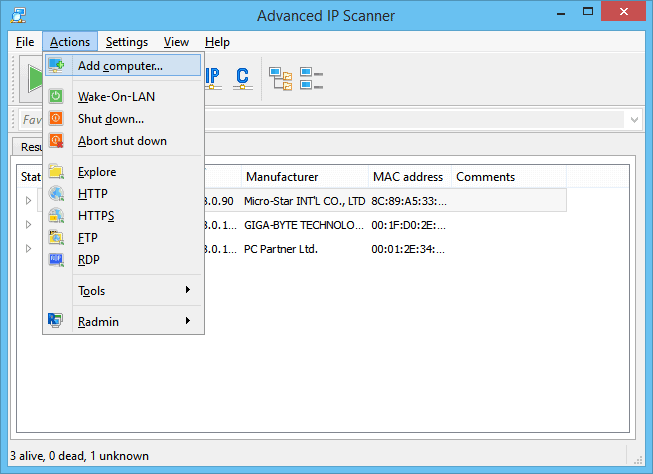Click the green Scan play button
This screenshot has width=653, height=474.
[35, 78]
